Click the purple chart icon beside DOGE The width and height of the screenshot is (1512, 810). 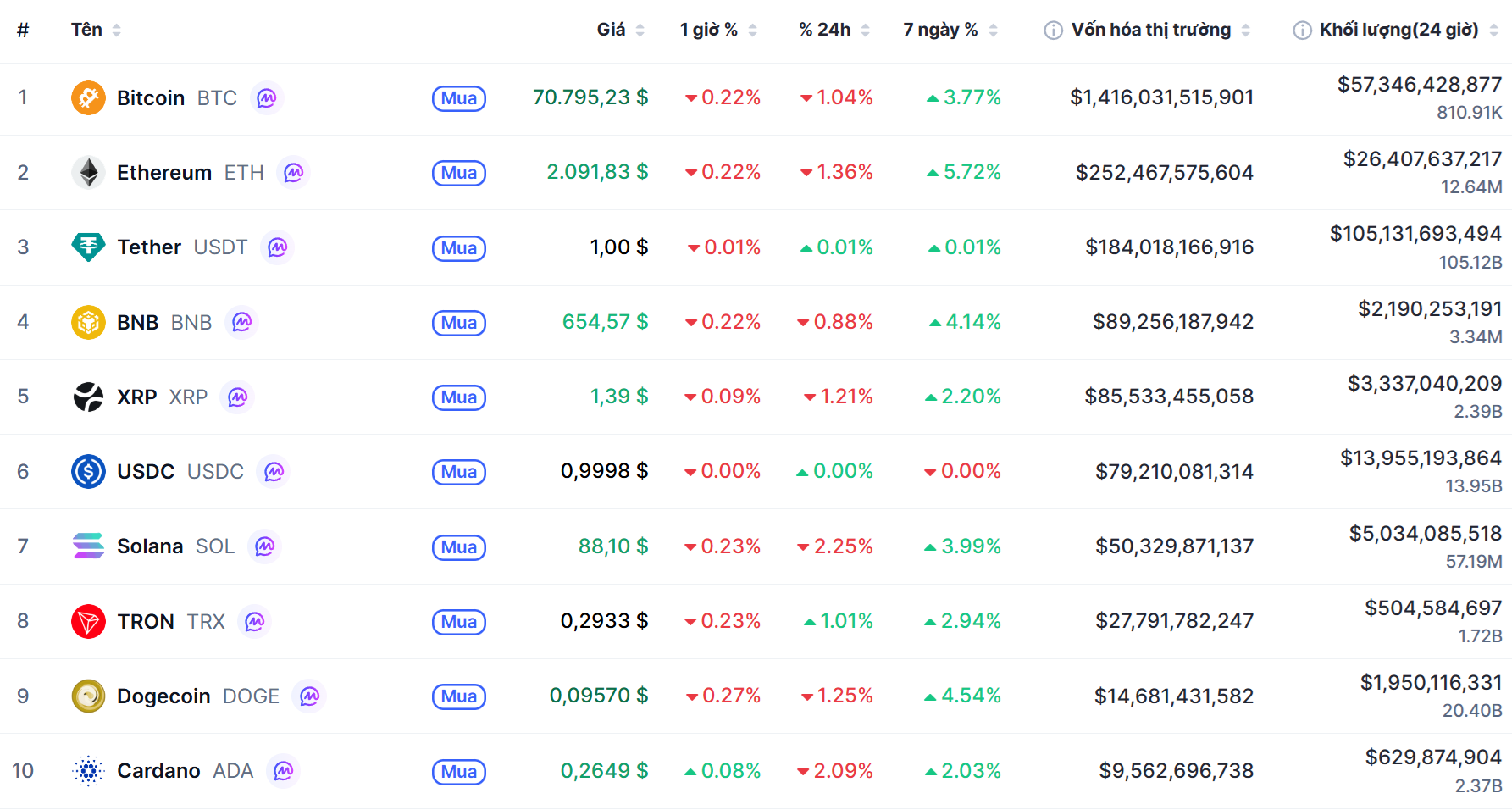click(x=309, y=696)
